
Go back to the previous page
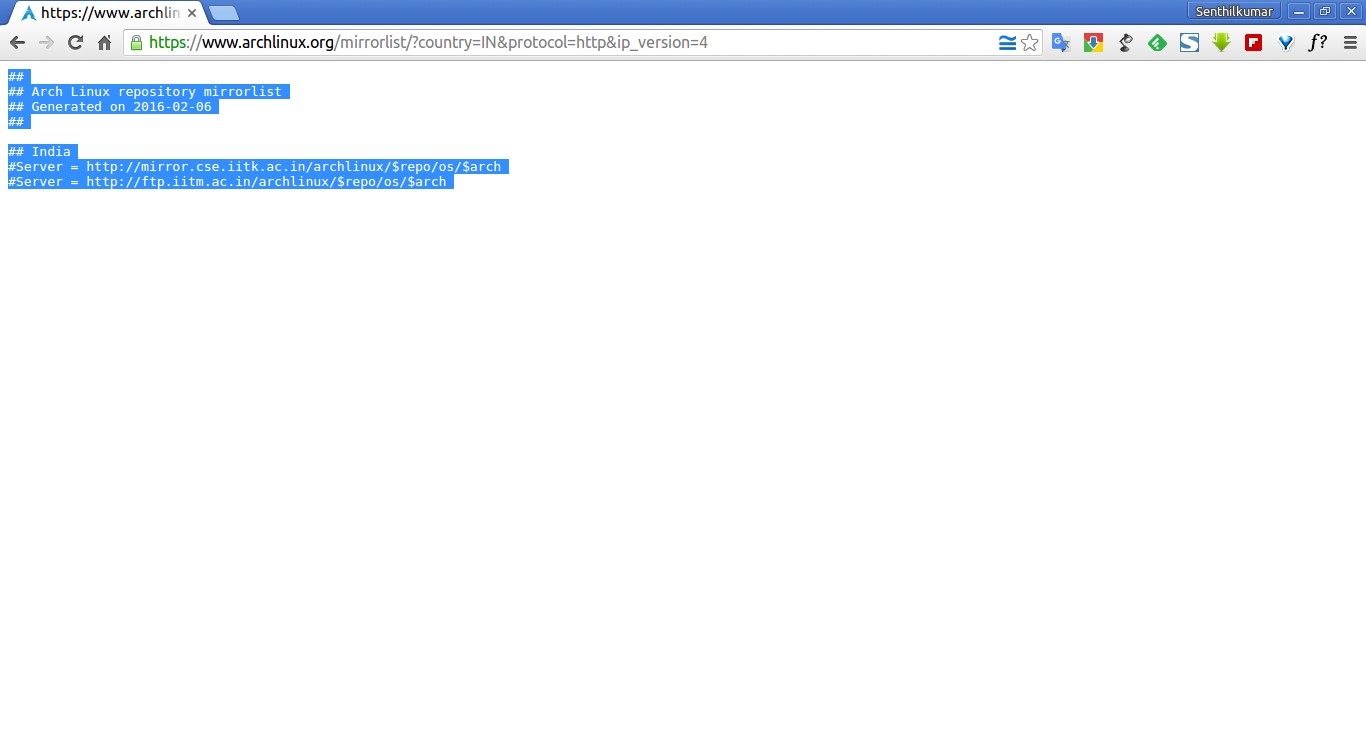[x=17, y=43]
